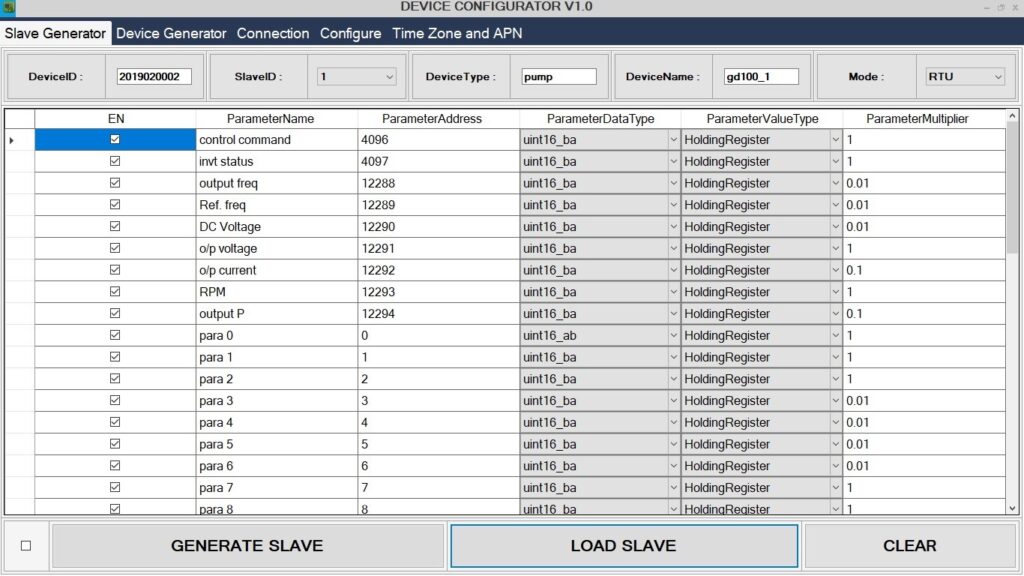Viewport: 1024px width, 576px height.
Task: Click the EN column header
Action: [116, 118]
